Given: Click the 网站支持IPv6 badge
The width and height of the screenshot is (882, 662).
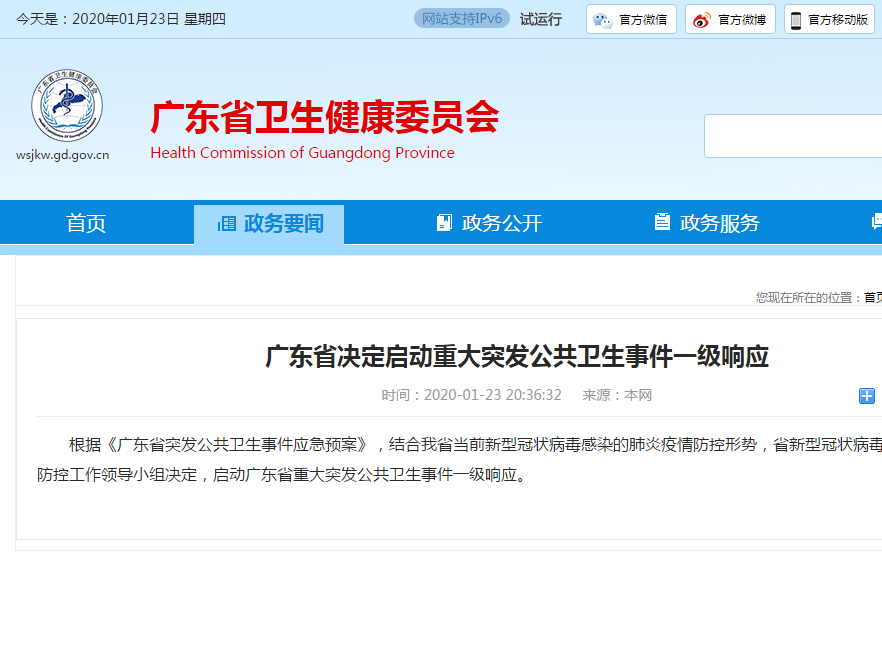Looking at the screenshot, I should (462, 19).
